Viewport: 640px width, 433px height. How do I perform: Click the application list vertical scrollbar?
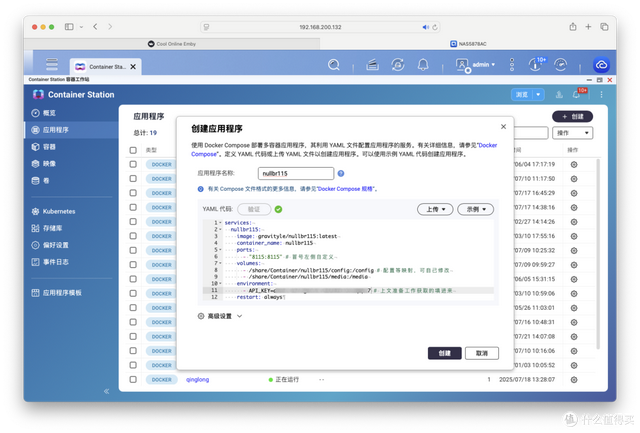598,254
